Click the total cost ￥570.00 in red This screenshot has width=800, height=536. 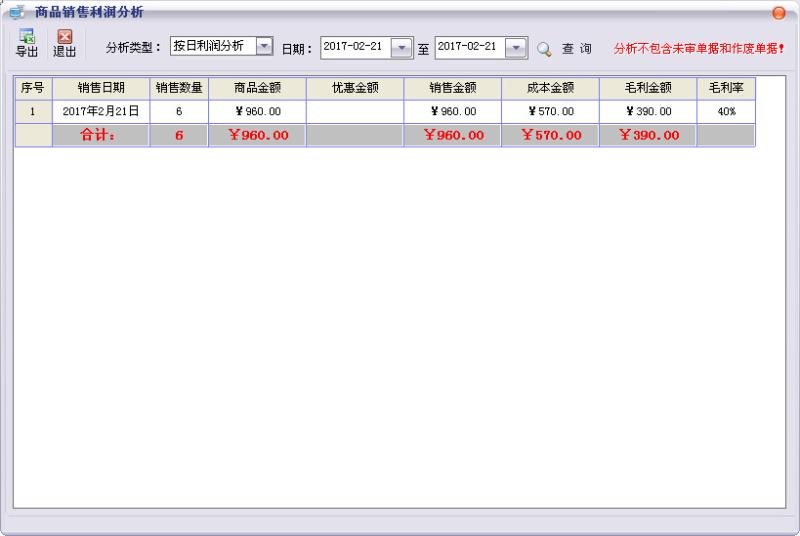point(551,135)
